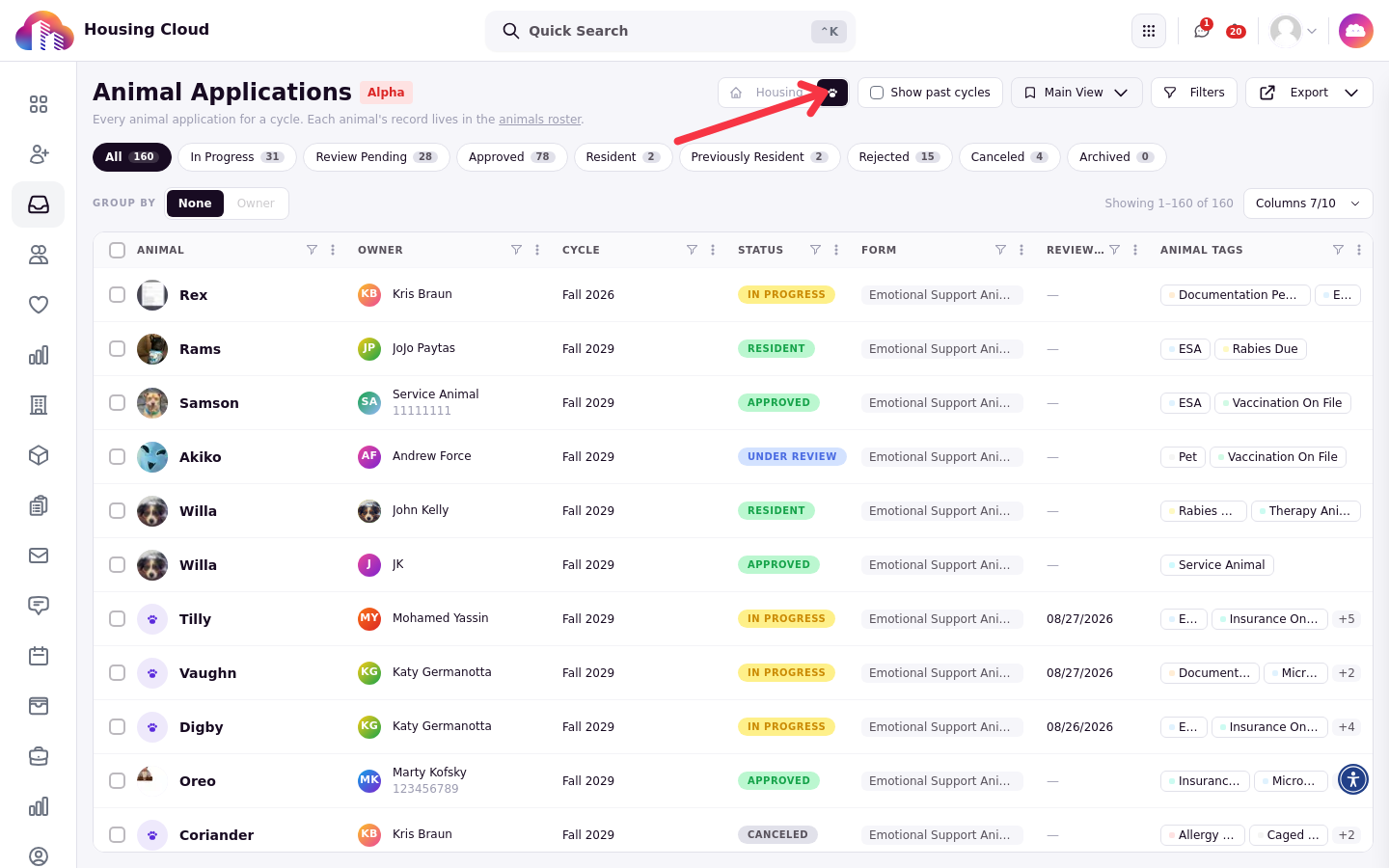This screenshot has width=1389, height=868.
Task: Open the Columns 7/10 dropdown
Action: click(1308, 203)
